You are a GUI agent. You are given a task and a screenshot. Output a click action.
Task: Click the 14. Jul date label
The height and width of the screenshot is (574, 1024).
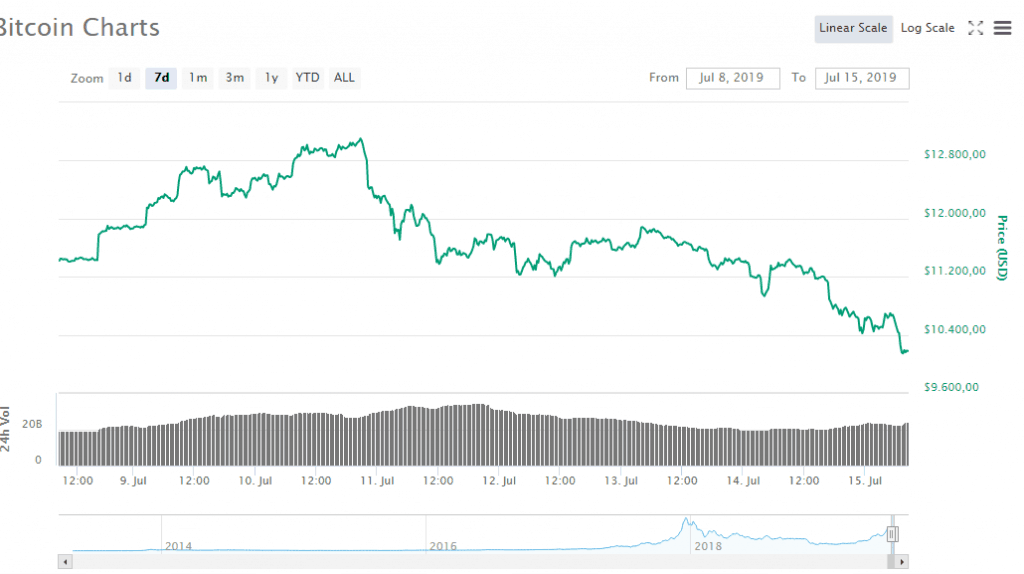(743, 481)
